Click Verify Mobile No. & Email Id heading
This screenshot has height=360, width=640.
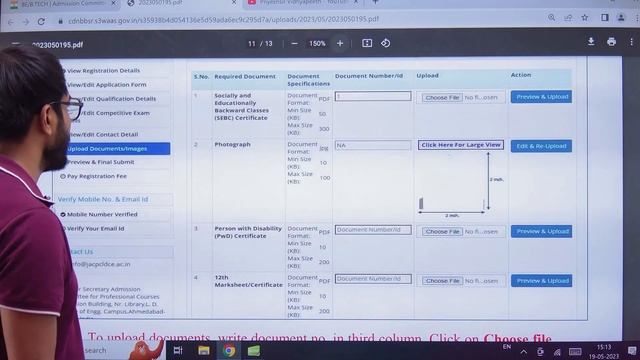(103, 200)
